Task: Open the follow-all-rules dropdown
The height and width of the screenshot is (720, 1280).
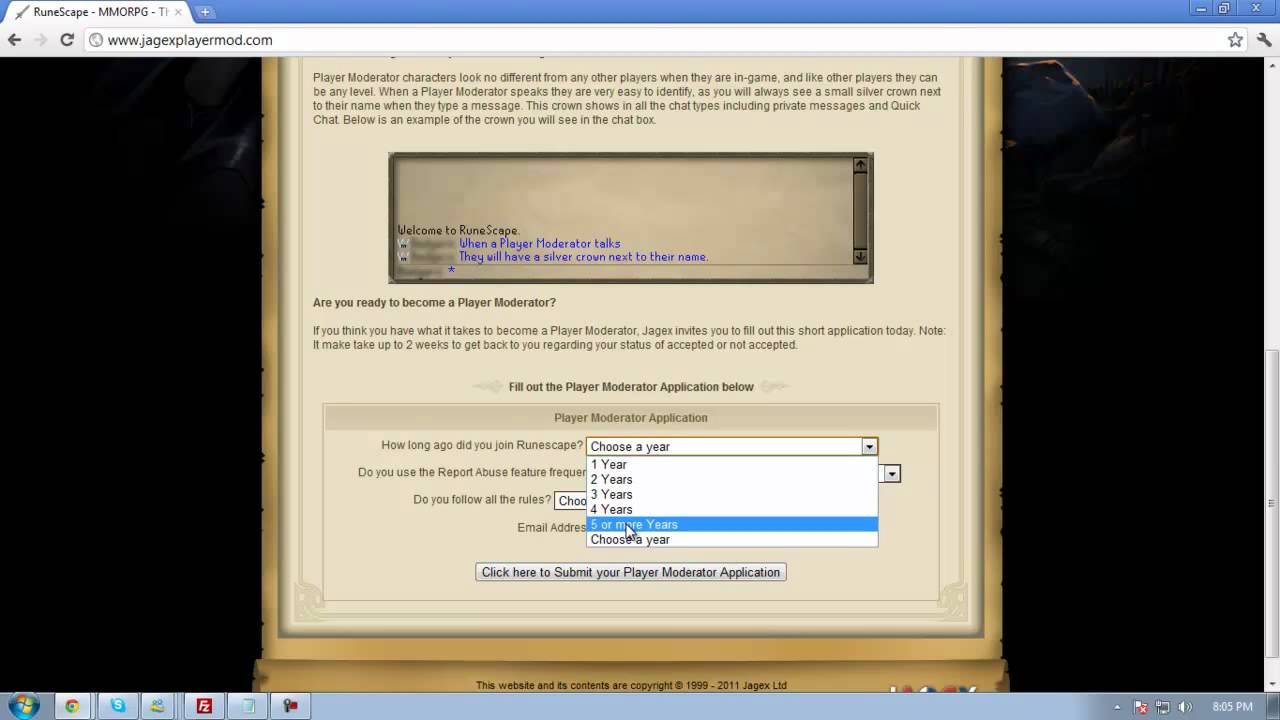Action: [570, 500]
